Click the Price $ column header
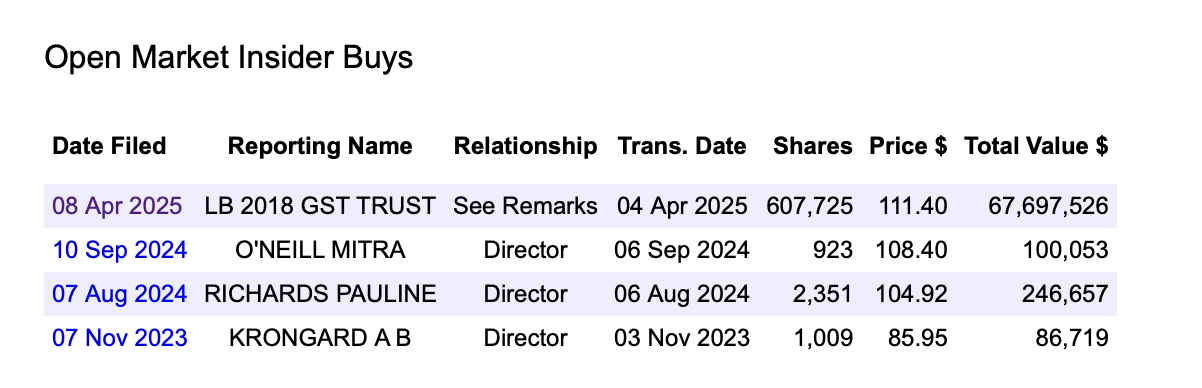Image resolution: width=1202 pixels, height=388 pixels. [908, 146]
